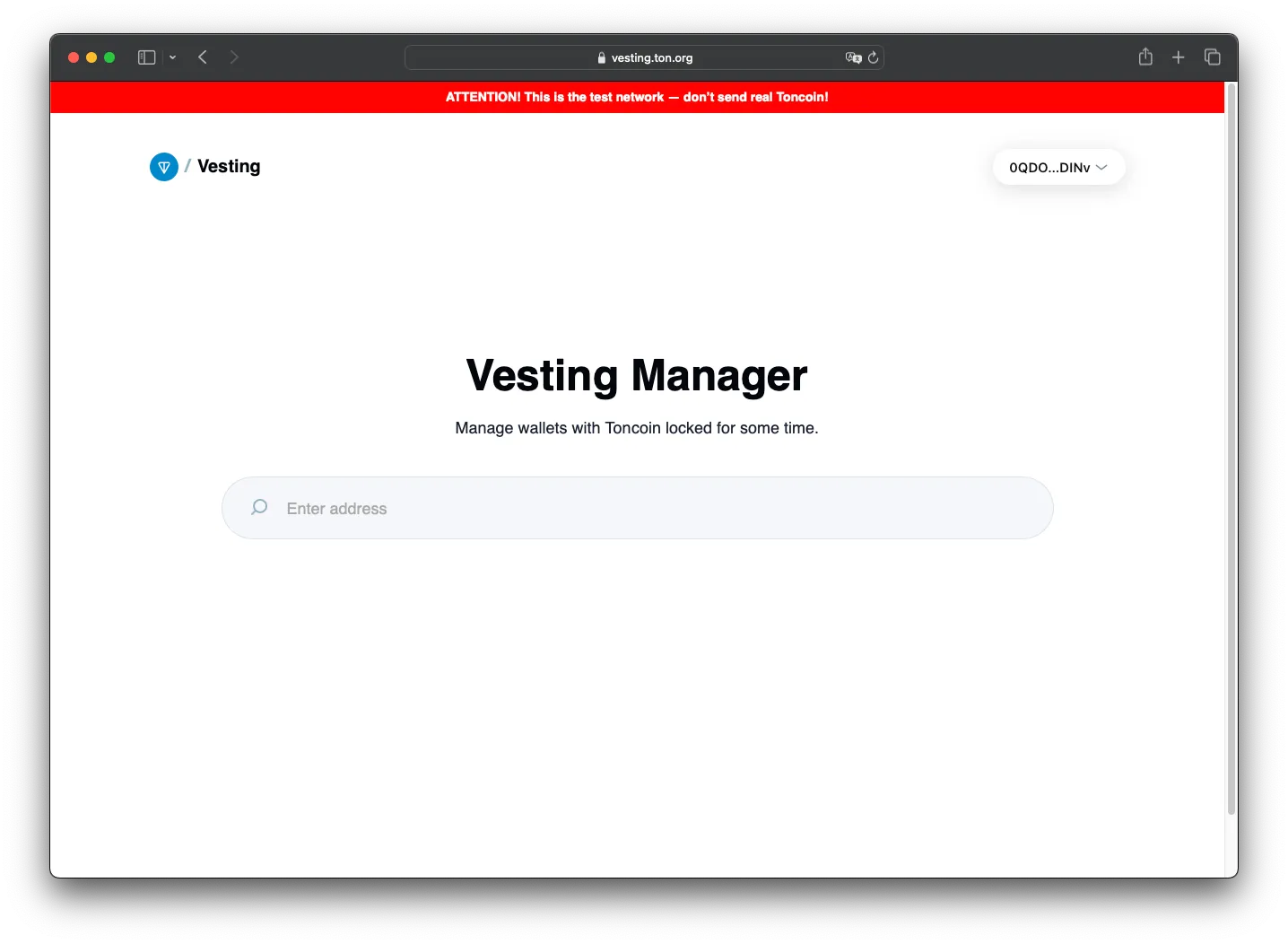Click the chevron in the wallet button
The height and width of the screenshot is (944, 1288).
pyautogui.click(x=1102, y=167)
